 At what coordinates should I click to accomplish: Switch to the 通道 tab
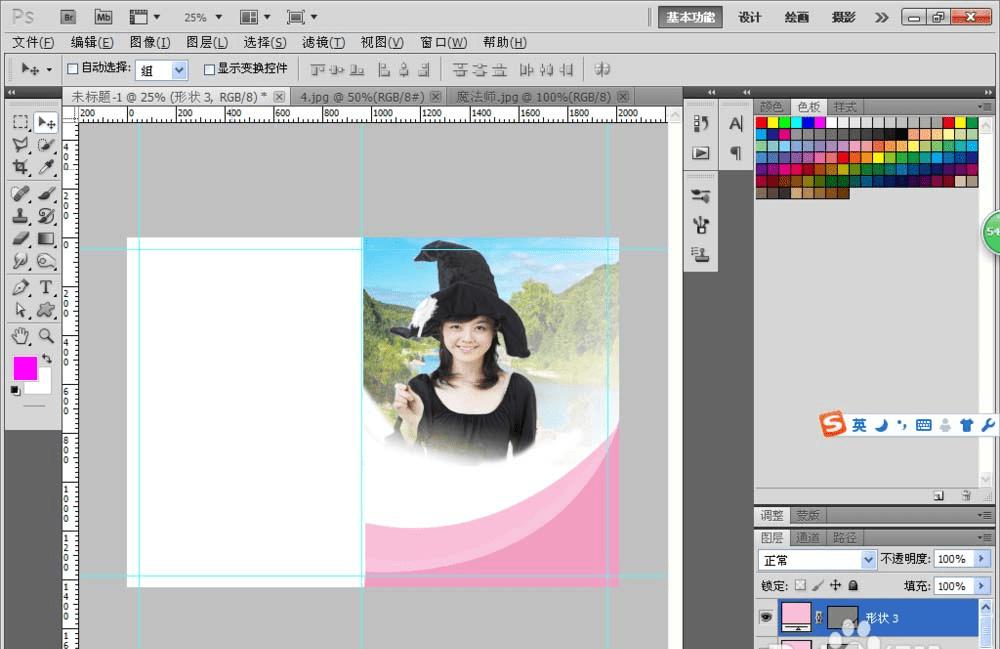(807, 538)
